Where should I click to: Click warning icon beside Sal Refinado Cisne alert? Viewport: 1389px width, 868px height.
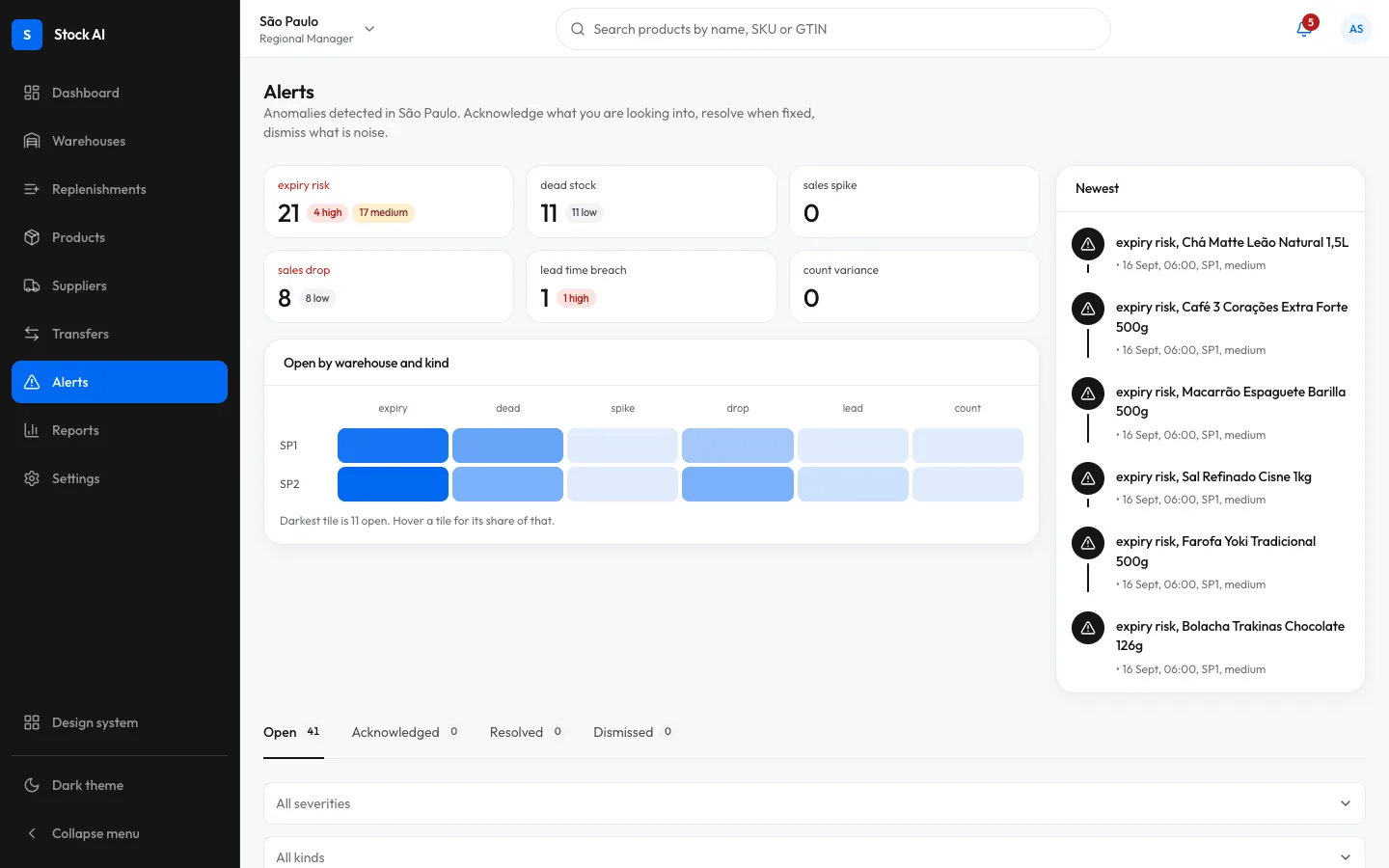coord(1088,478)
